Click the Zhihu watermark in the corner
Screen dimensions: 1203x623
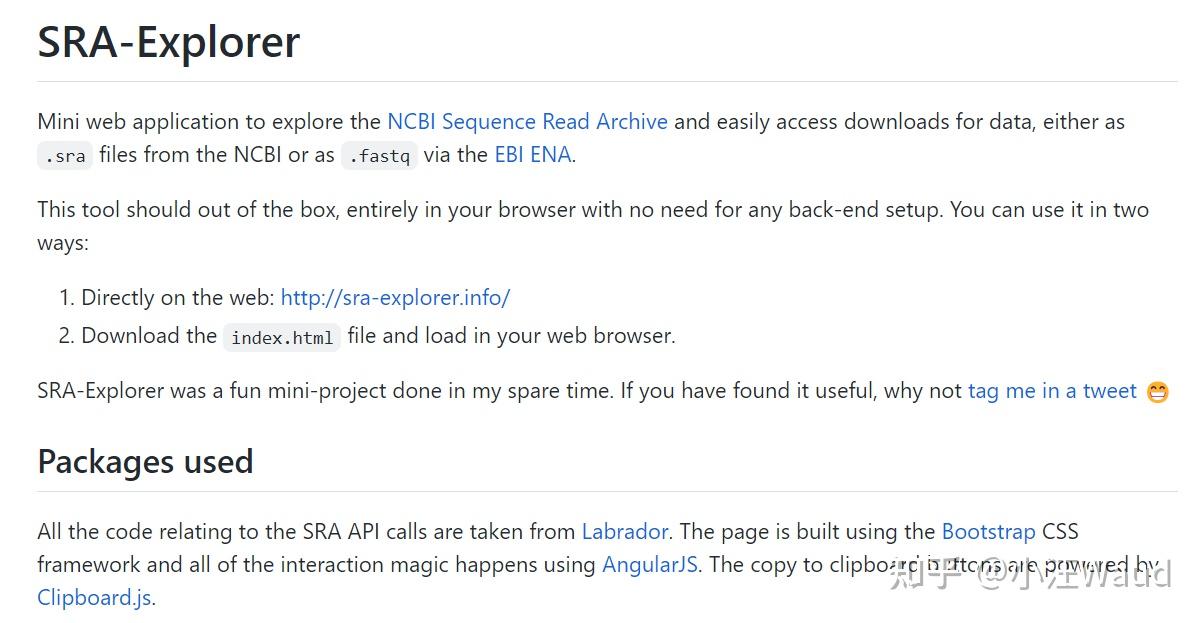coord(1030,573)
